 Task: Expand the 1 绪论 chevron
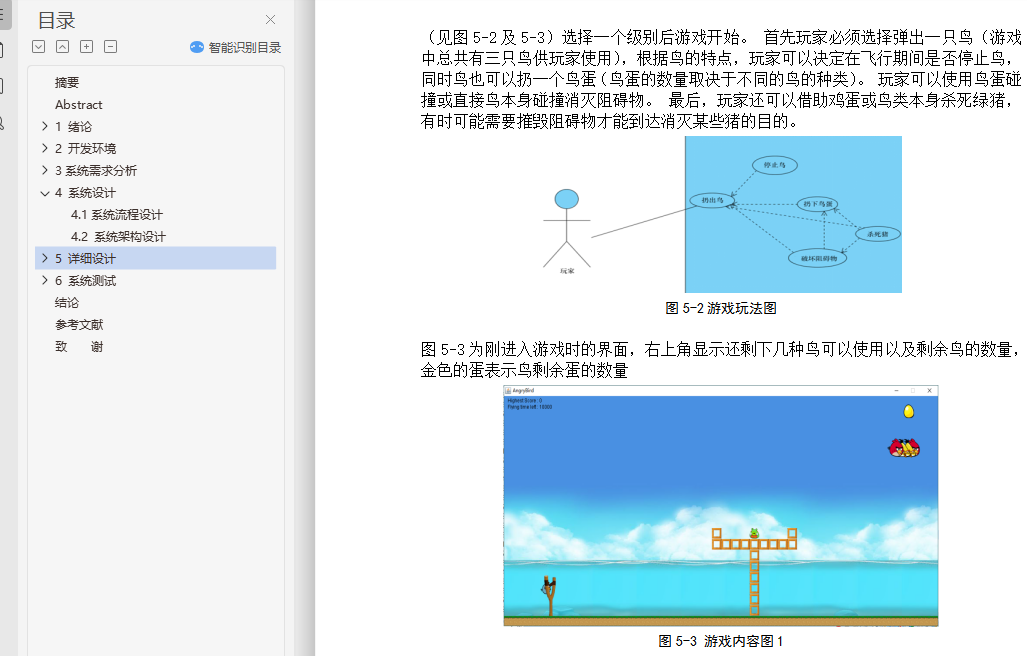pos(45,126)
